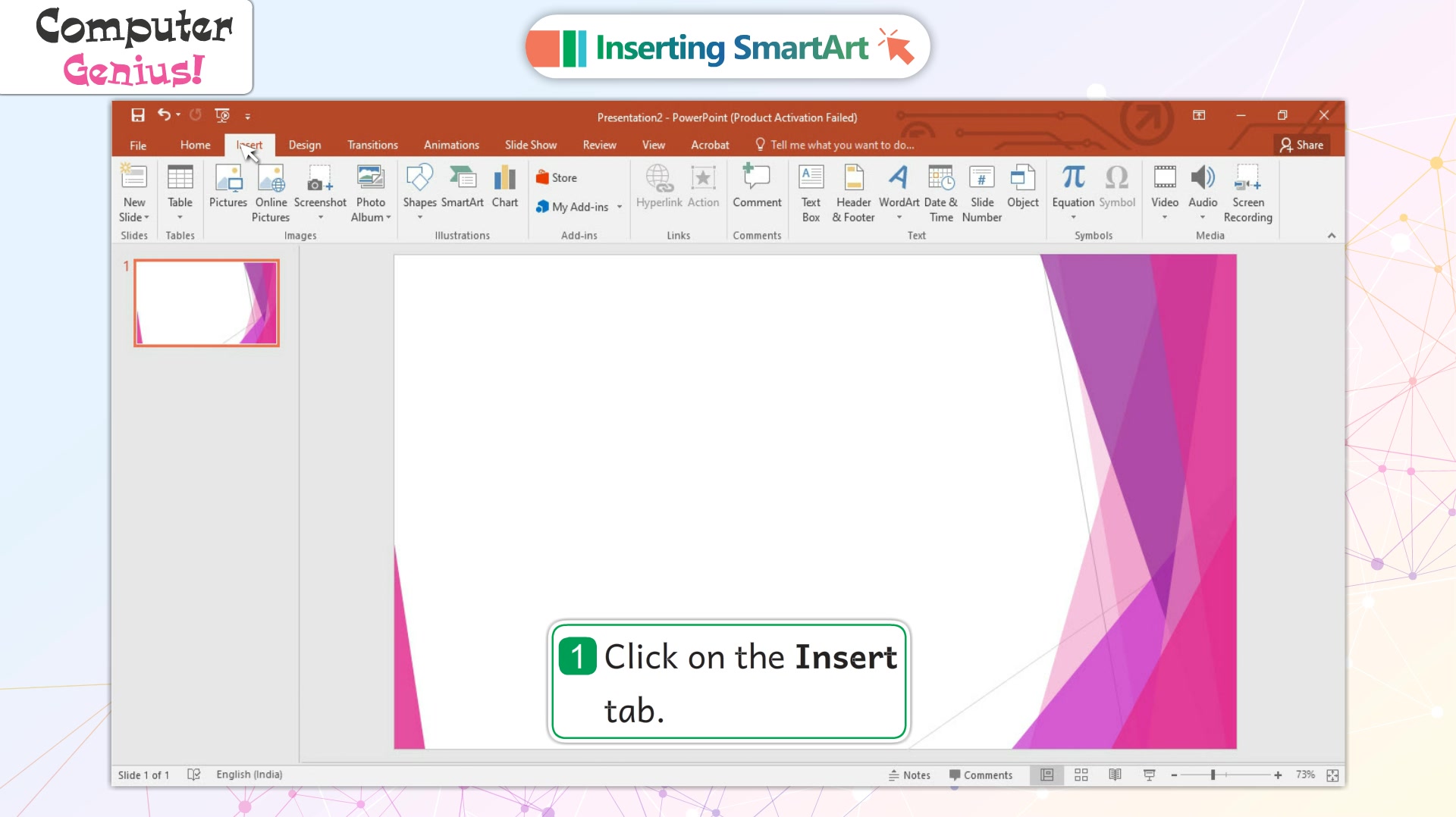Image resolution: width=1456 pixels, height=817 pixels.
Task: Start presentation from beginning icon
Action: (x=222, y=115)
